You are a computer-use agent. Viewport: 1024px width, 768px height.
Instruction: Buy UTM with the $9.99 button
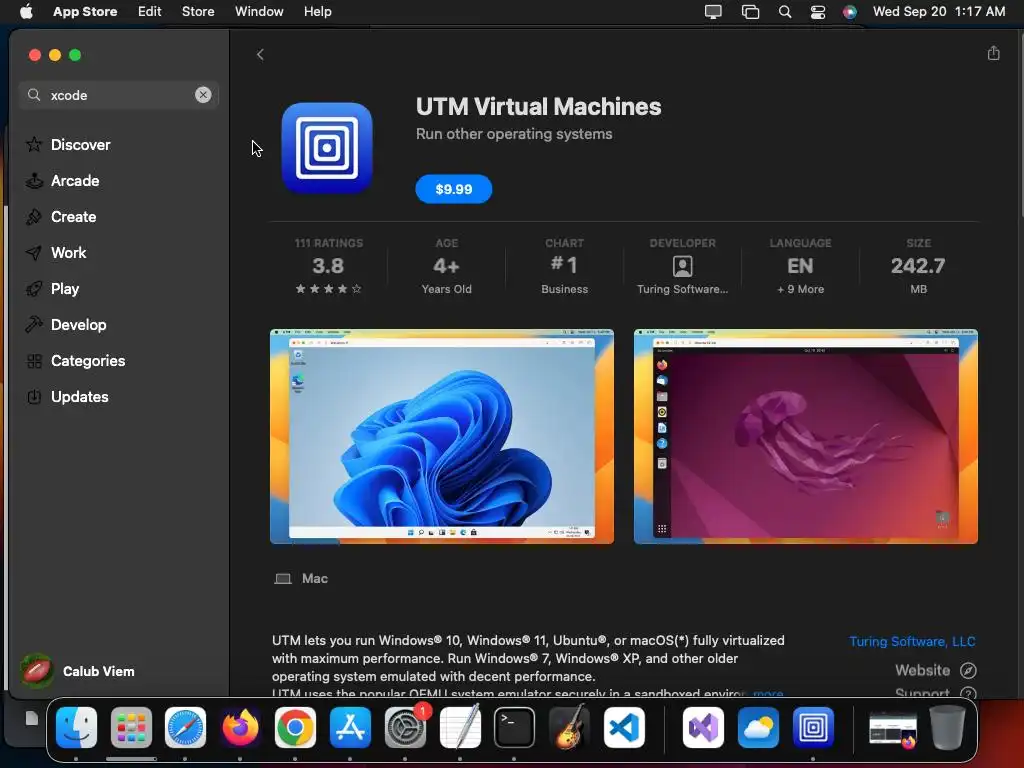click(x=453, y=189)
